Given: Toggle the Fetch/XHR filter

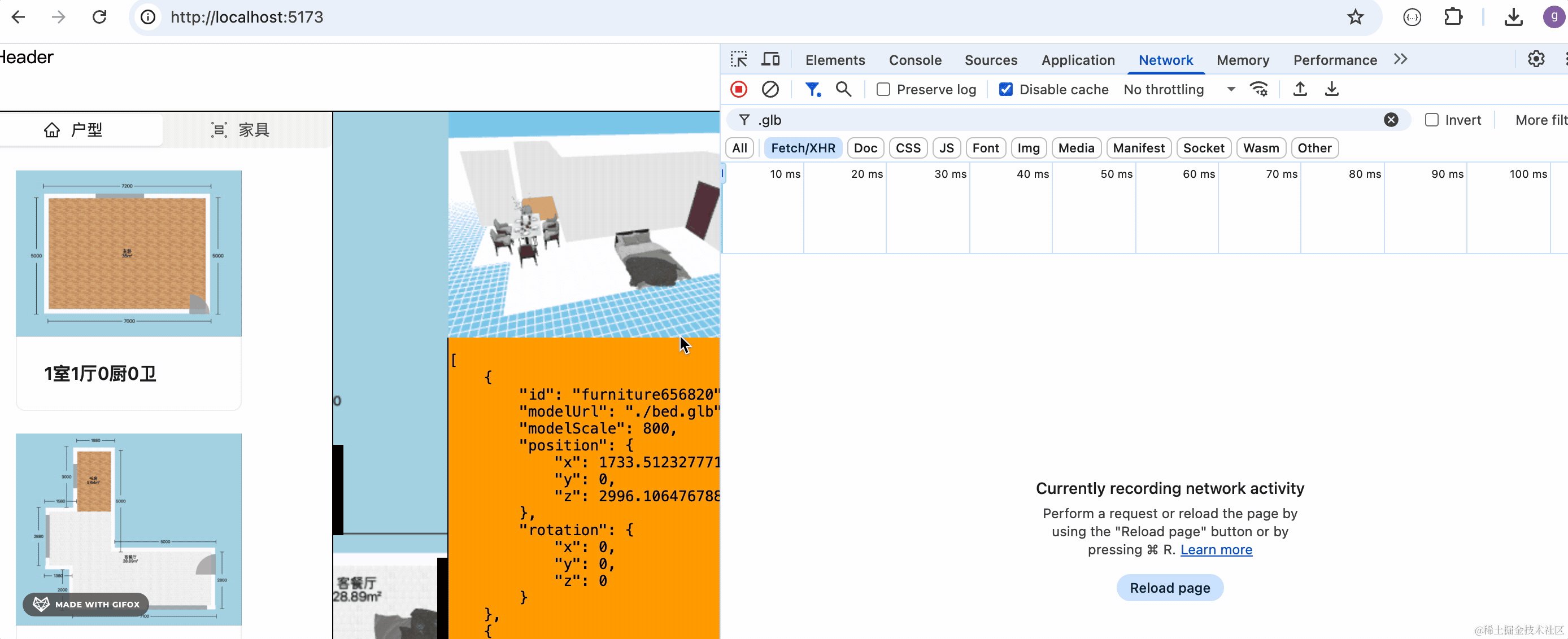Looking at the screenshot, I should pos(803,148).
